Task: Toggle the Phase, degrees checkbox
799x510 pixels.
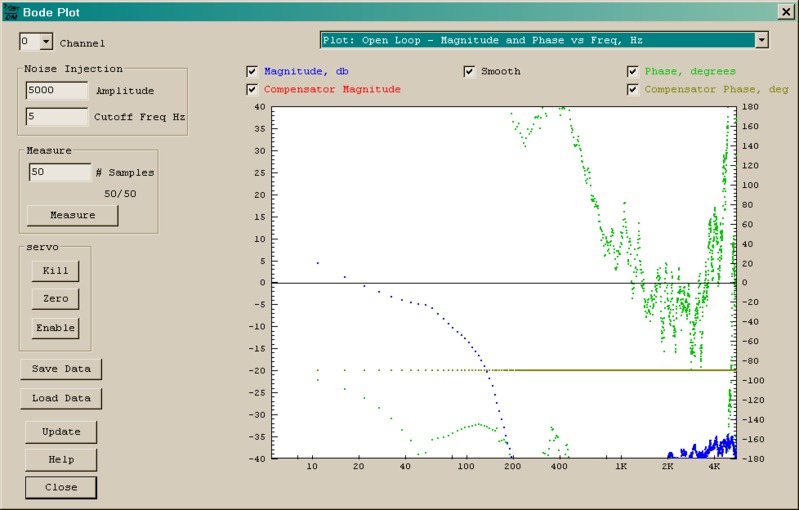Action: pos(633,72)
